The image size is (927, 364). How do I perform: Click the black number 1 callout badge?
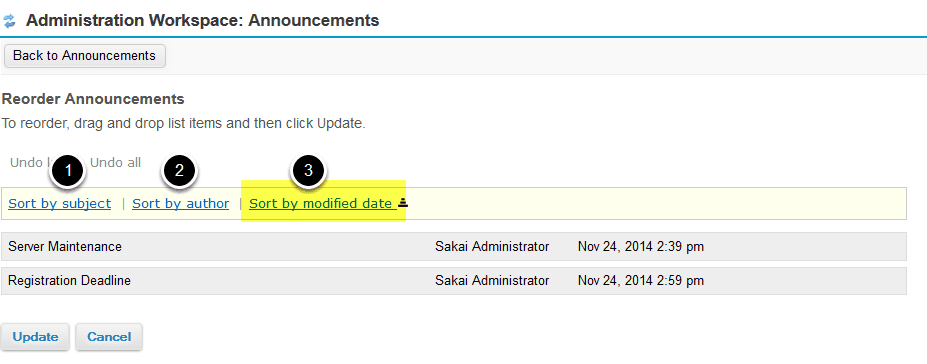pyautogui.click(x=69, y=171)
